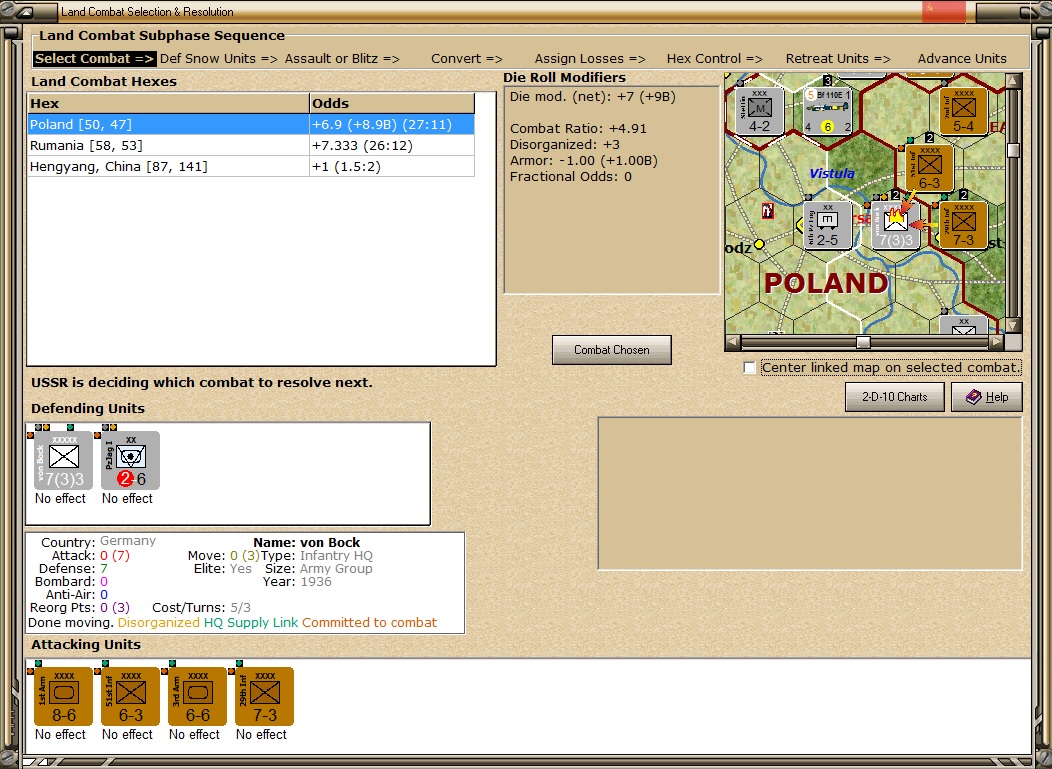Click Fractional Odds: 0 line
1052x769 pixels.
[x=570, y=176]
